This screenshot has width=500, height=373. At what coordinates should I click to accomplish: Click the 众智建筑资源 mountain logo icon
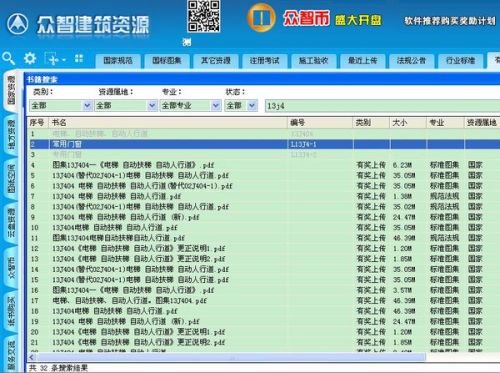point(18,24)
